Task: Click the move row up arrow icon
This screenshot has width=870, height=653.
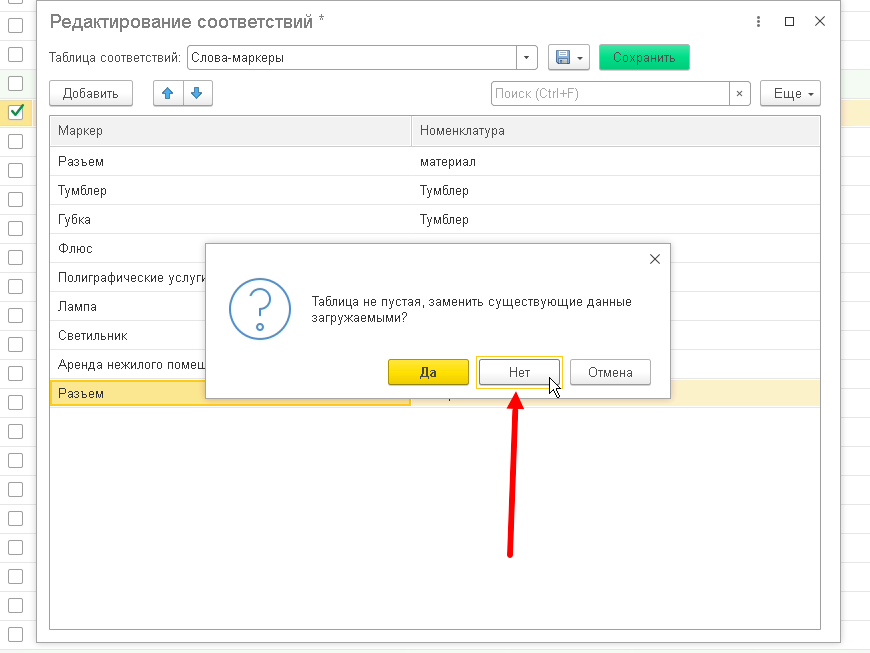Action: click(168, 93)
